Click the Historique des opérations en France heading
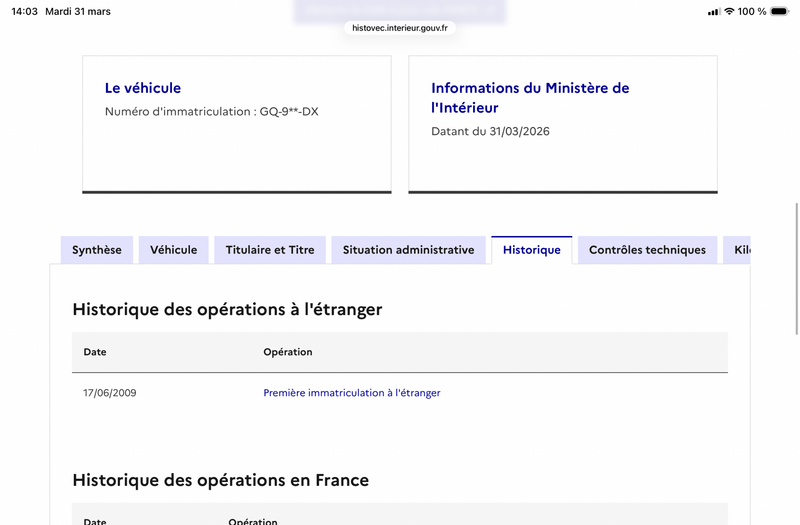Screen dimensions: 800x525 click(220, 480)
